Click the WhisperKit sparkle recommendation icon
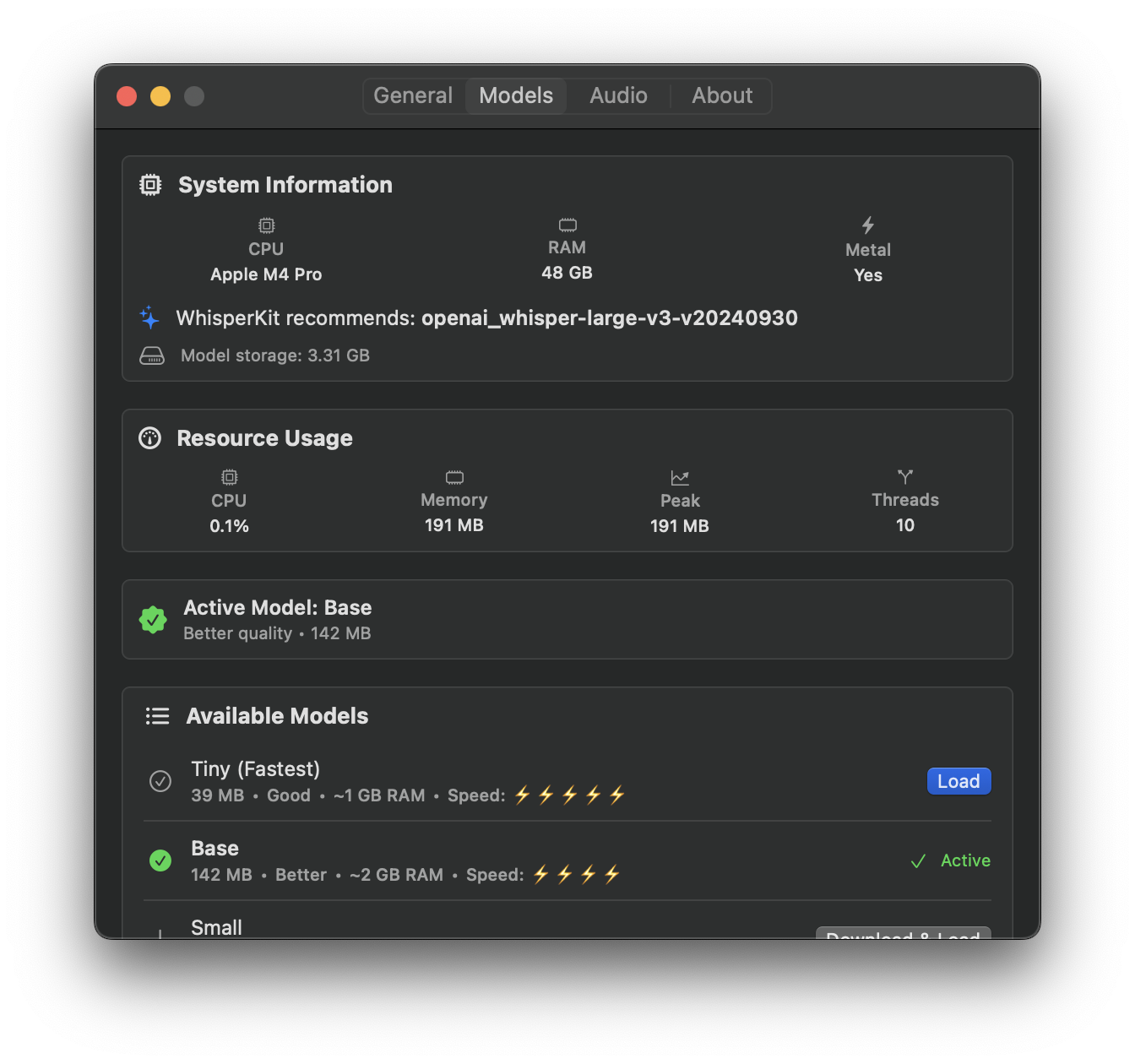1135x1064 pixels. tap(149, 318)
